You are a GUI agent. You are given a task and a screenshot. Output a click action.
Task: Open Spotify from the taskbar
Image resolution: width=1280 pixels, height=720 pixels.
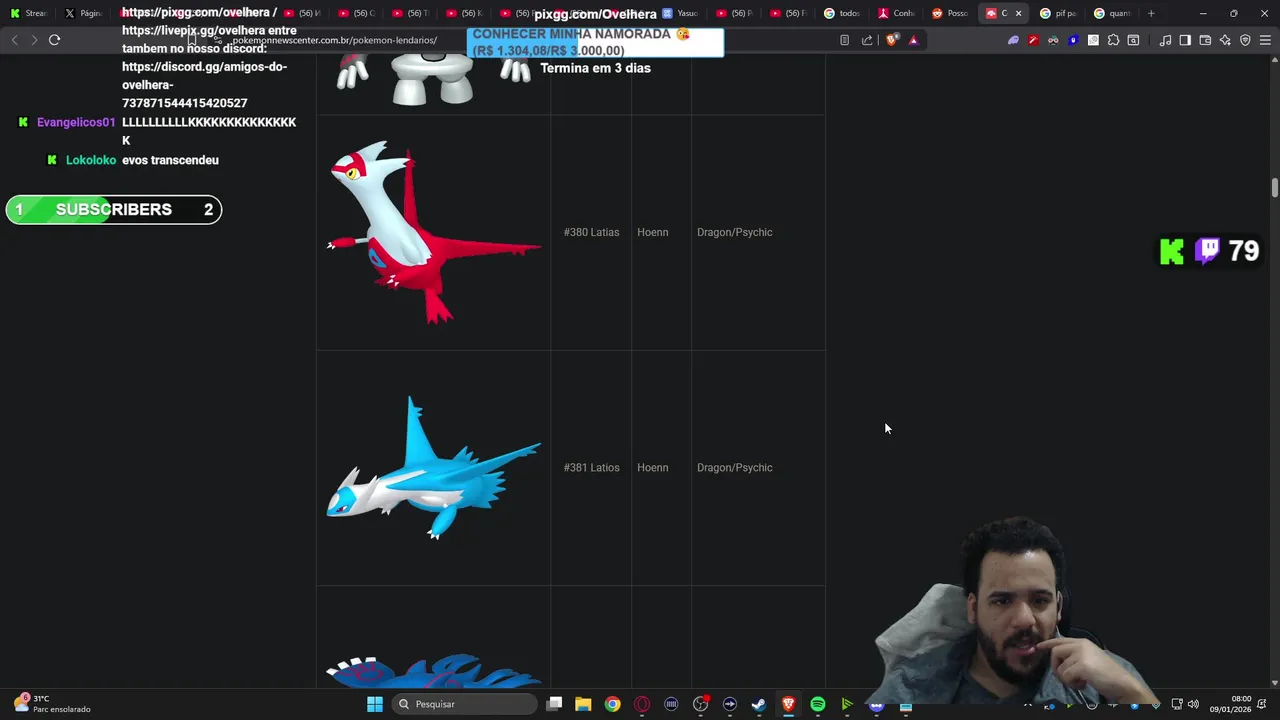click(x=818, y=704)
